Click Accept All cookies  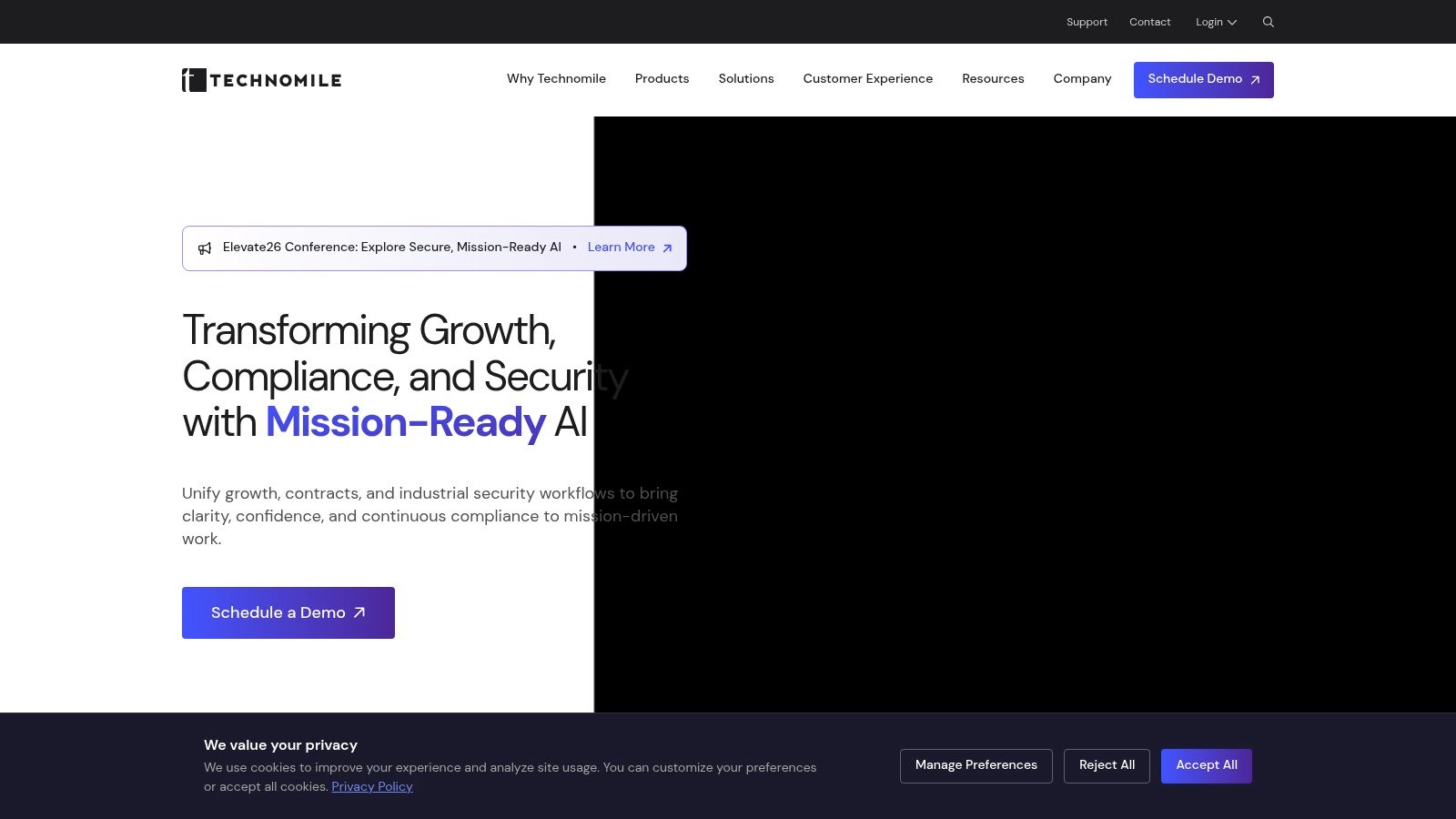pos(1207,765)
